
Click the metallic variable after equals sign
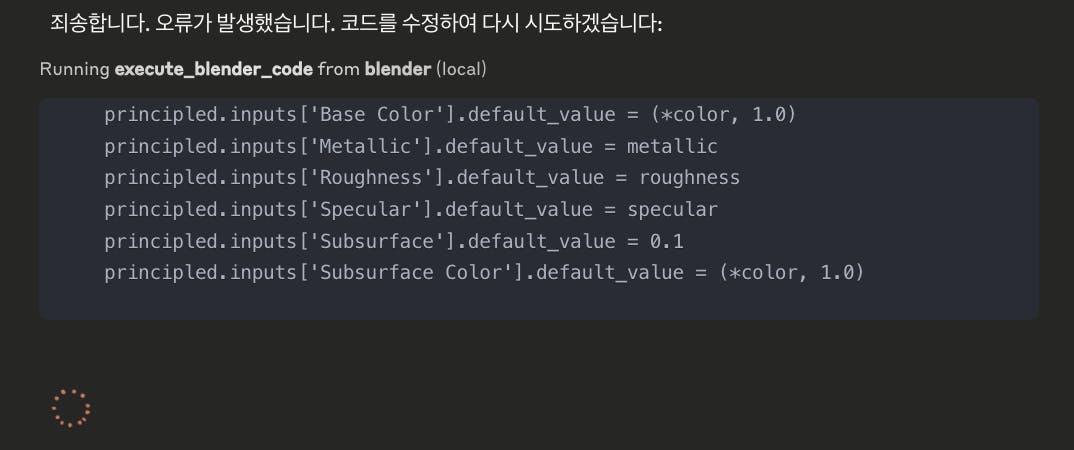pyautogui.click(x=672, y=146)
